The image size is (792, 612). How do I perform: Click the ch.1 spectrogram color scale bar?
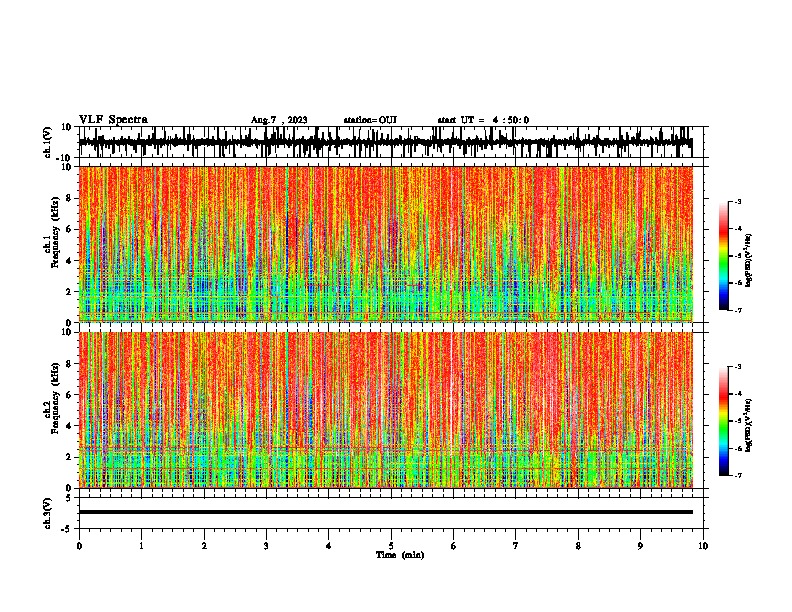click(723, 256)
